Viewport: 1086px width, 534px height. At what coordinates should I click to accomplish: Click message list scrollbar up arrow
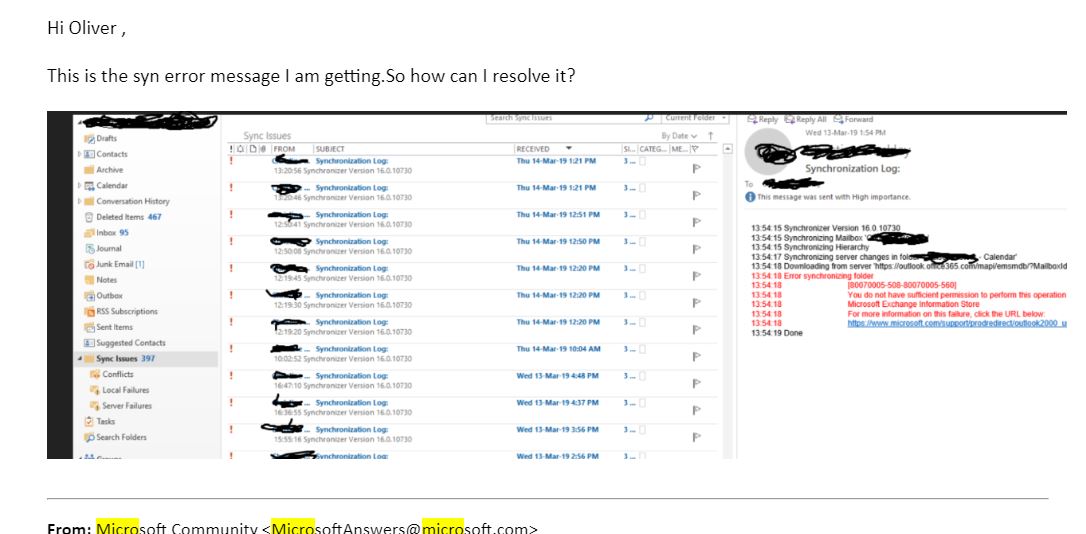coord(727,149)
